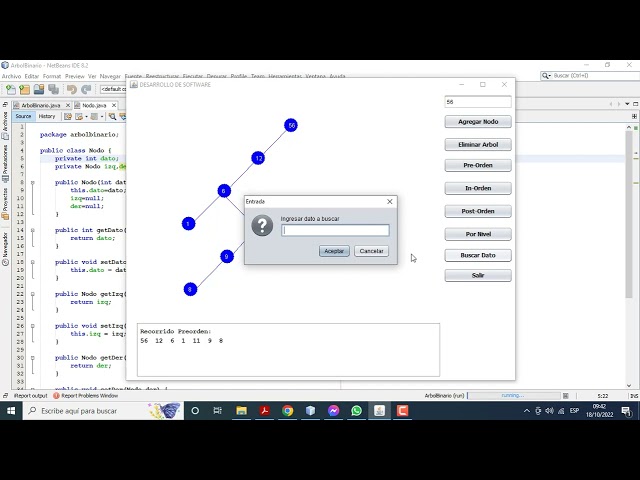Open Camtasia recorder from the taskbar
Viewport: 640px width, 480px height.
click(x=402, y=411)
